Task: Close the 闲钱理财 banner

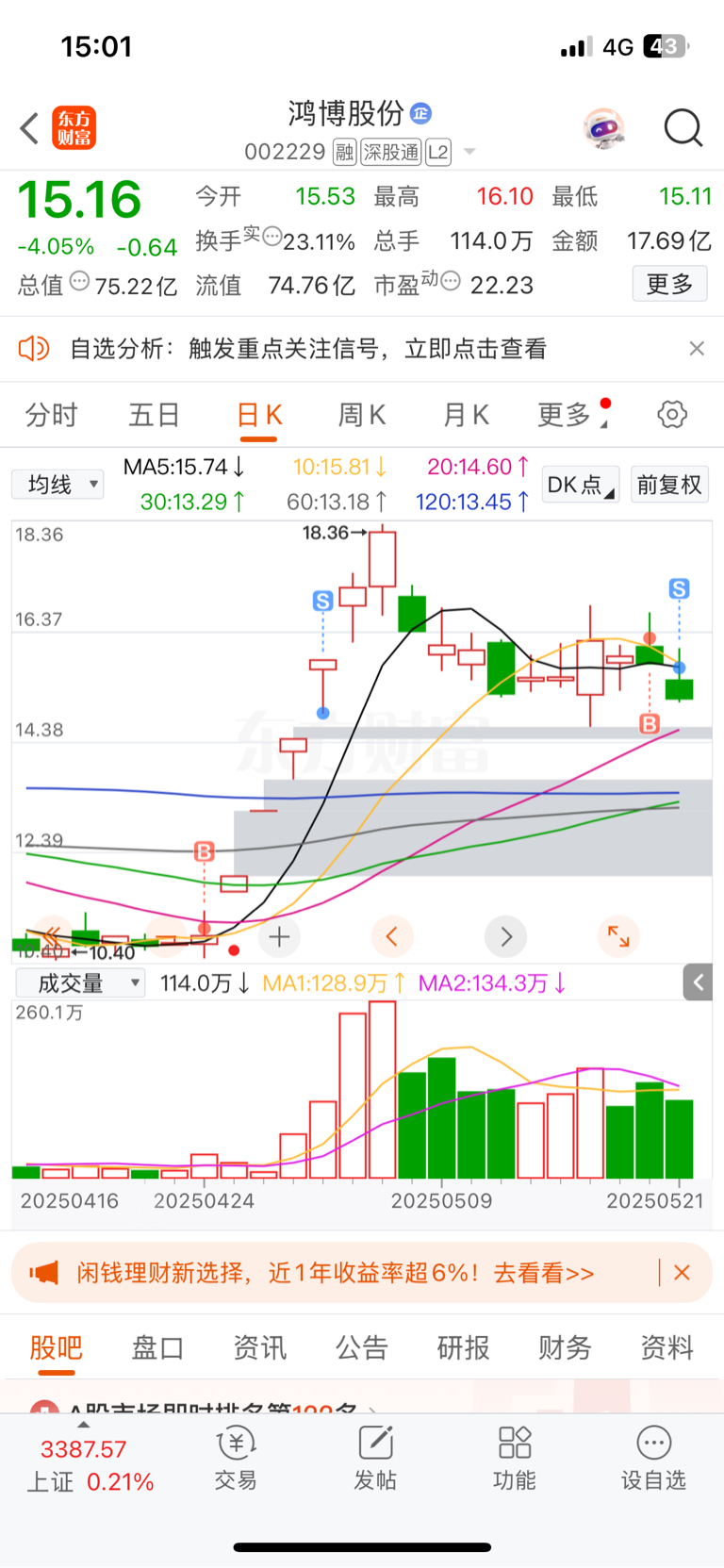Action: [683, 1273]
